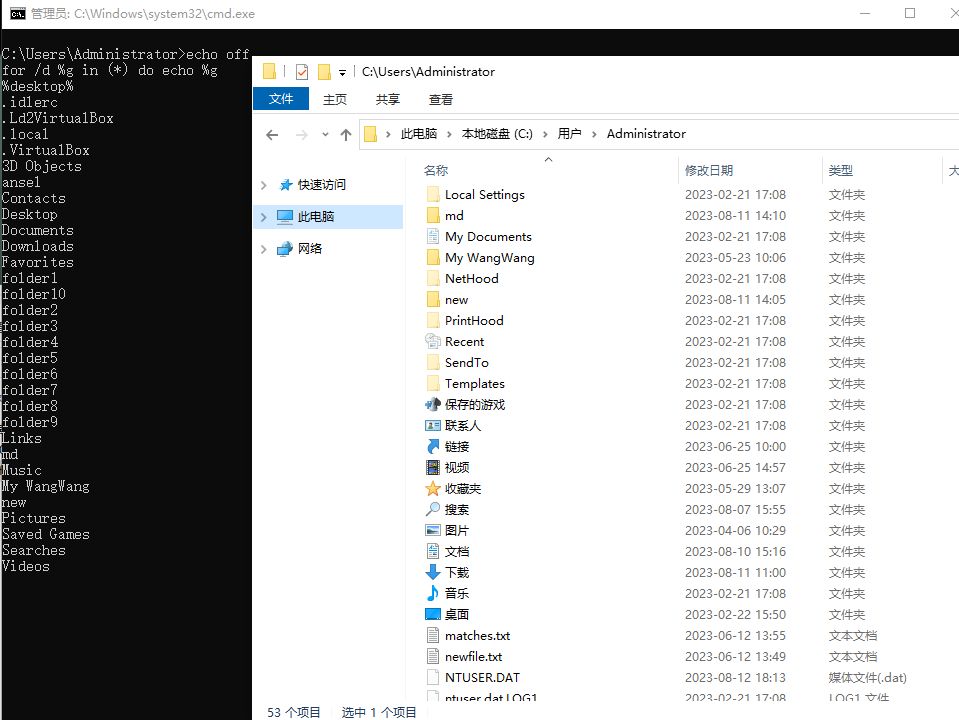Open the 查看 ribbon tab
The image size is (959, 720).
[x=440, y=99]
